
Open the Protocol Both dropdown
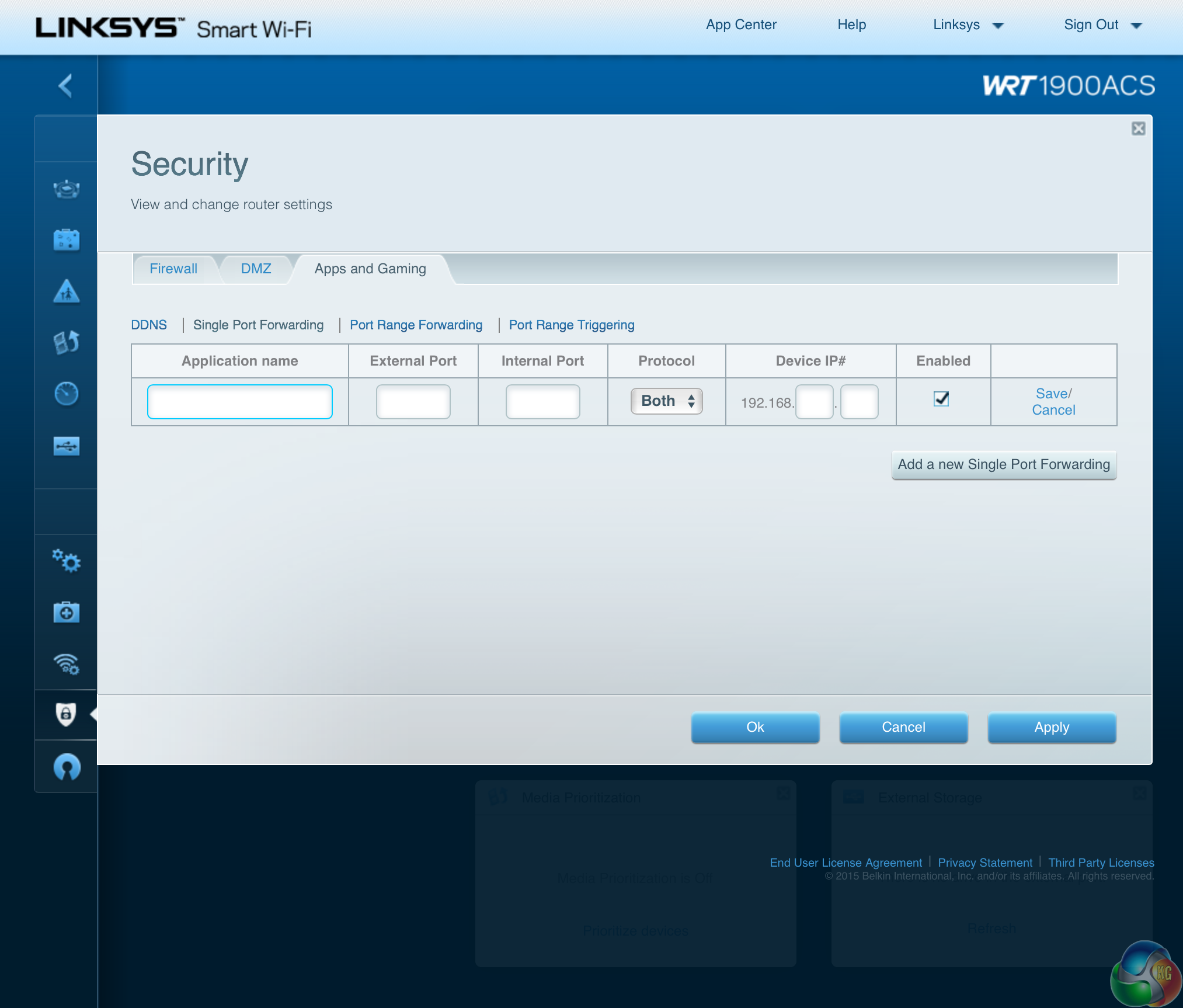666,401
